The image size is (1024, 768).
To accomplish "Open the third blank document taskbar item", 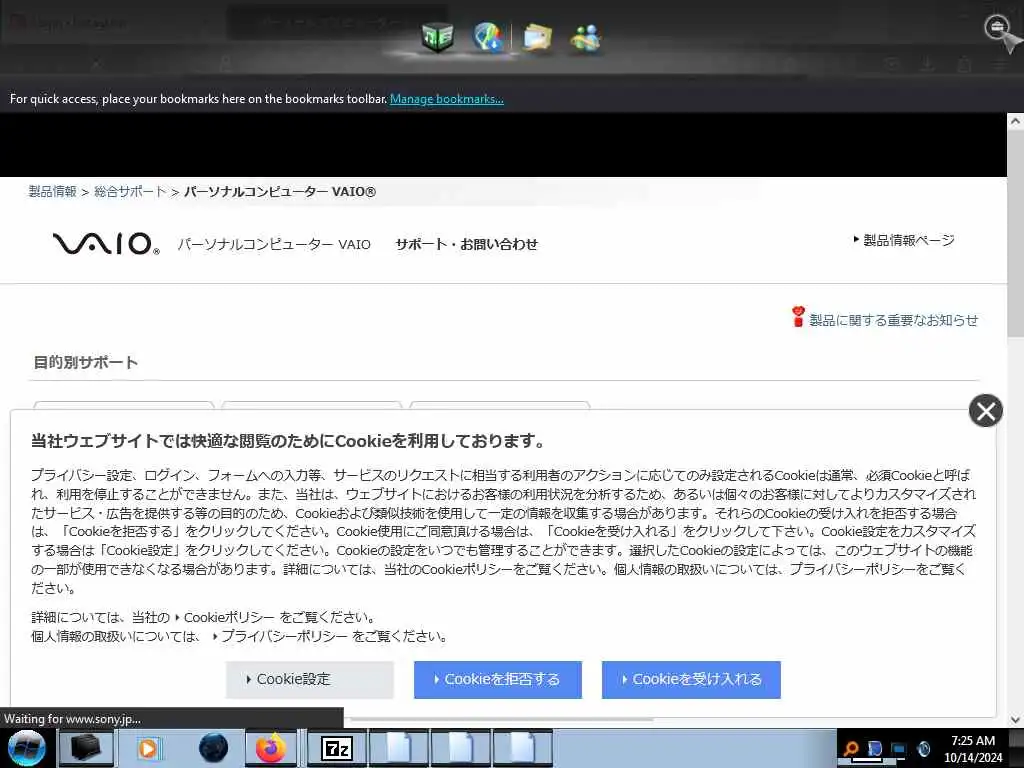I will click(x=522, y=748).
